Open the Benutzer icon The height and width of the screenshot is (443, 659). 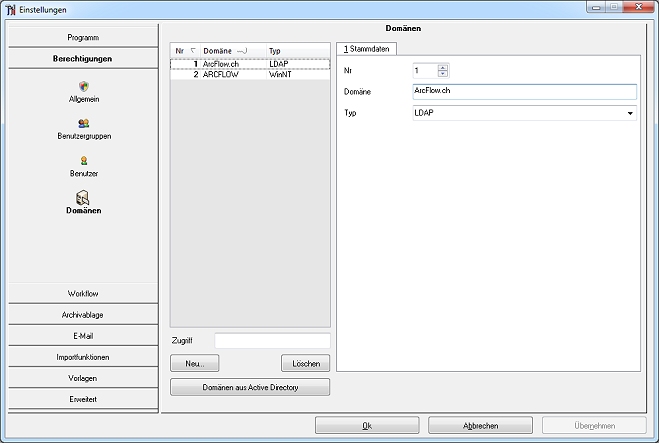[x=84, y=161]
